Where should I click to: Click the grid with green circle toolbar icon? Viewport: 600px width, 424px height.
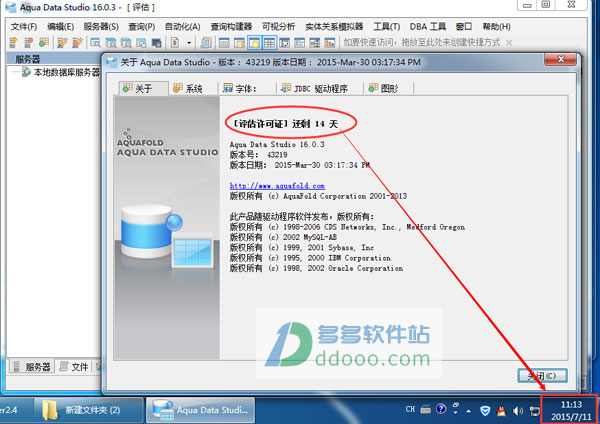click(x=44, y=42)
